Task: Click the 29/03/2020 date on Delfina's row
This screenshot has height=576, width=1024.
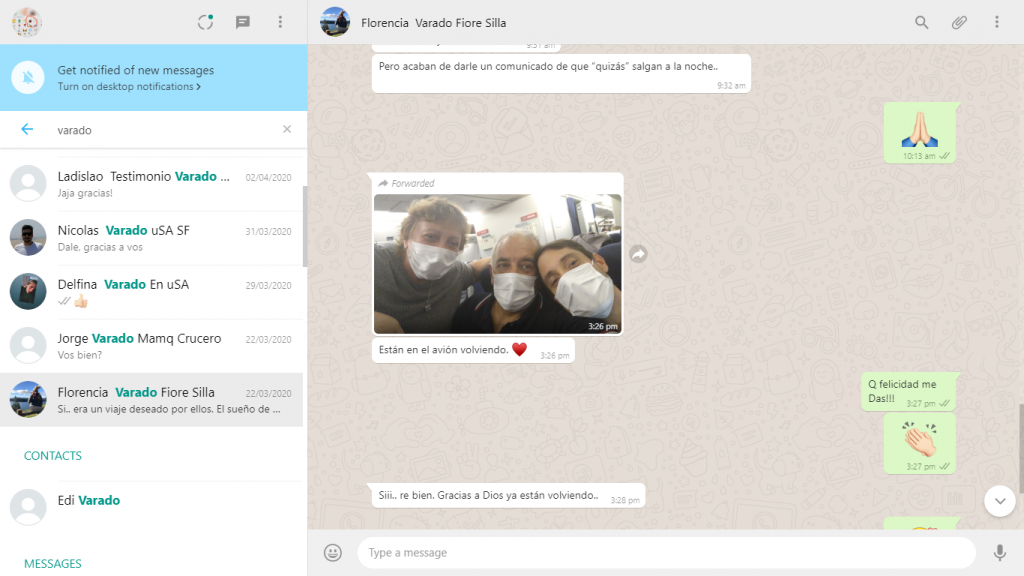Action: [x=268, y=286]
